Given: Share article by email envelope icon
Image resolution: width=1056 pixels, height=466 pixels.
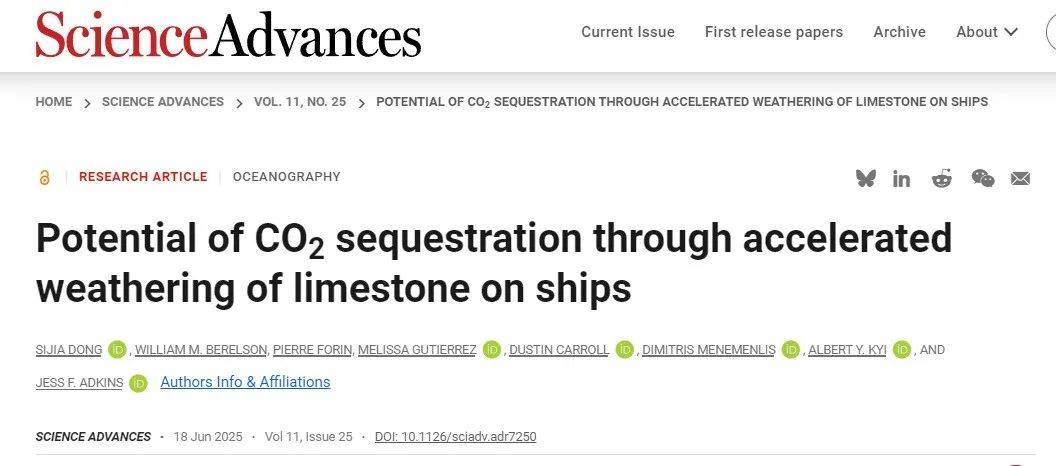Looking at the screenshot, I should (1020, 178).
